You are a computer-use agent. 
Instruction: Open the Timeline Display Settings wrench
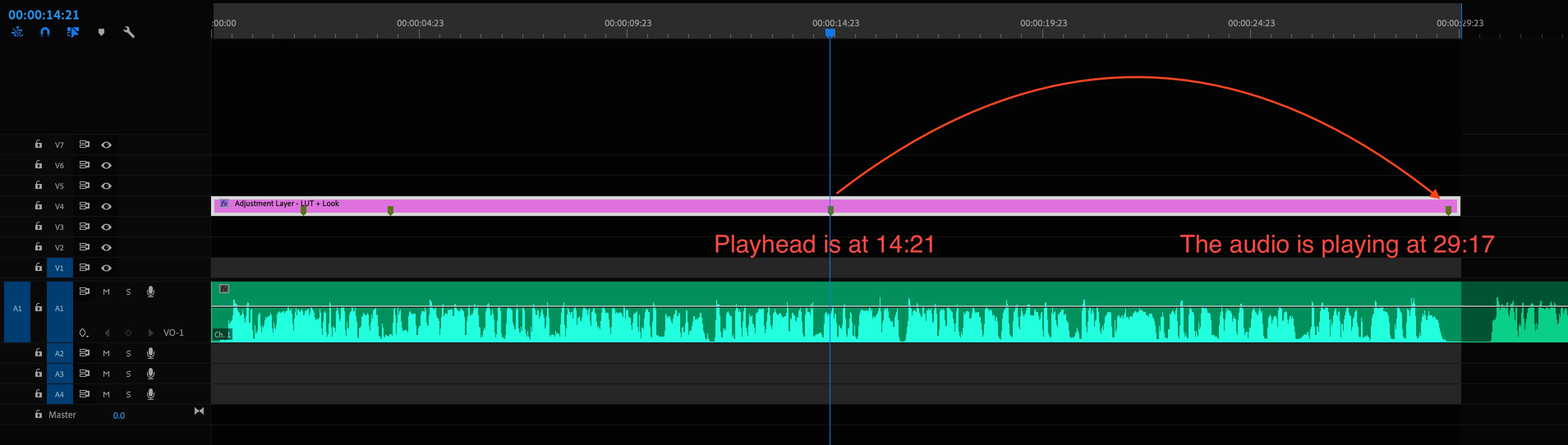[129, 32]
